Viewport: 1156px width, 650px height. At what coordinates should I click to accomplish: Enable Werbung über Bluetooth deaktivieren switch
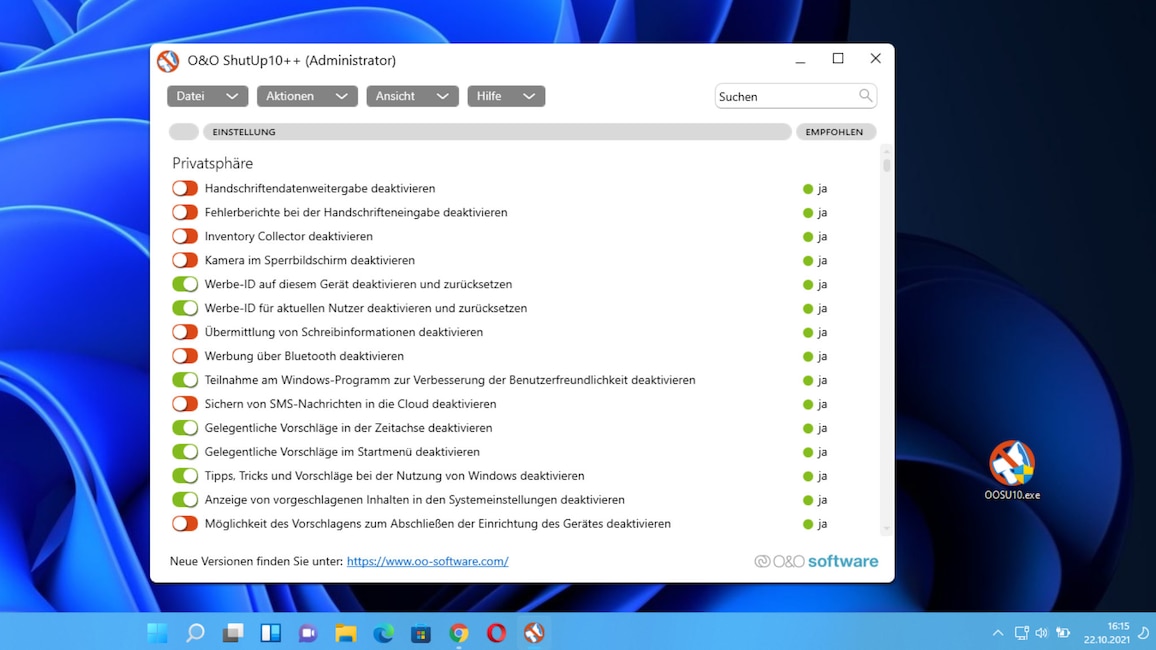[185, 356]
